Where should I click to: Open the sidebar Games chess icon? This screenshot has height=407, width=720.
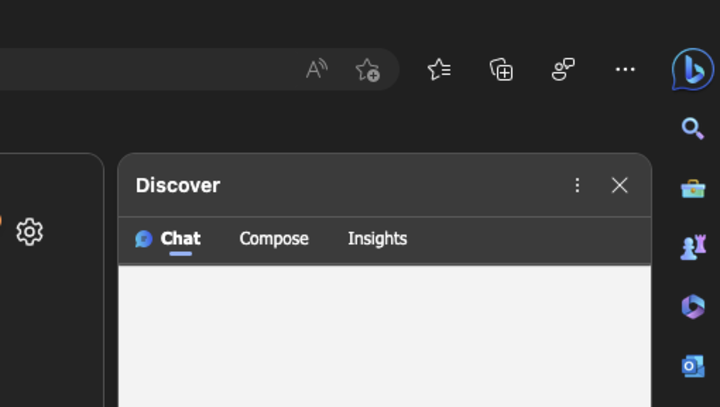click(692, 248)
